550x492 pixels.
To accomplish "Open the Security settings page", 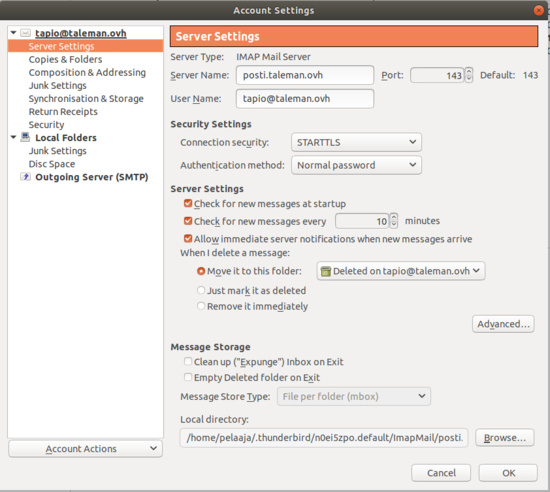I will pos(46,125).
